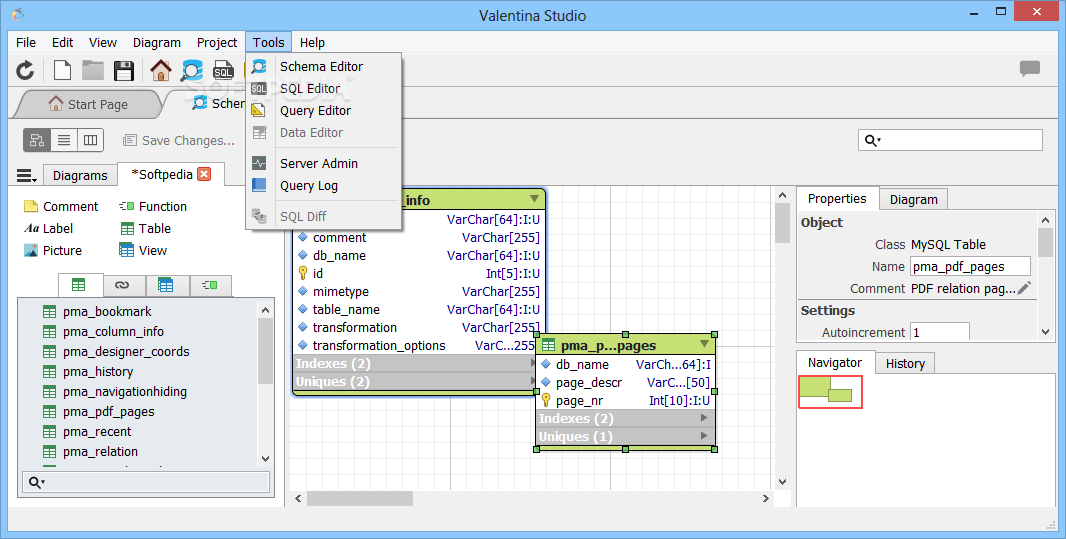The height and width of the screenshot is (539, 1066).
Task: Click the pencil icon to edit Comment
Action: coord(1025,288)
